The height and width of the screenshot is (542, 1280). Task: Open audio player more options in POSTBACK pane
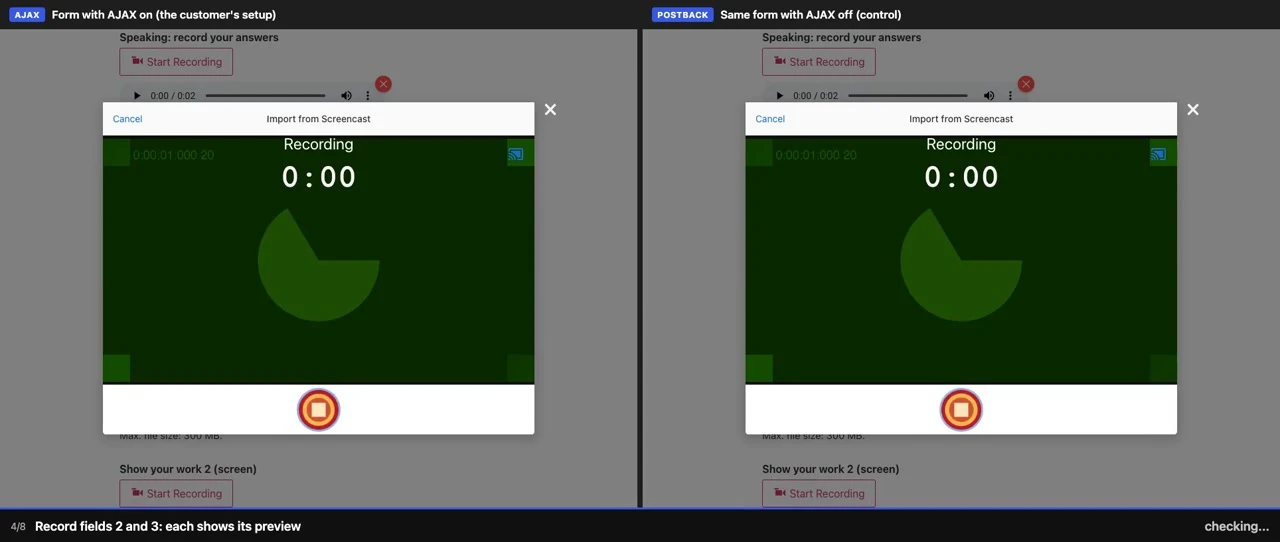[1010, 96]
